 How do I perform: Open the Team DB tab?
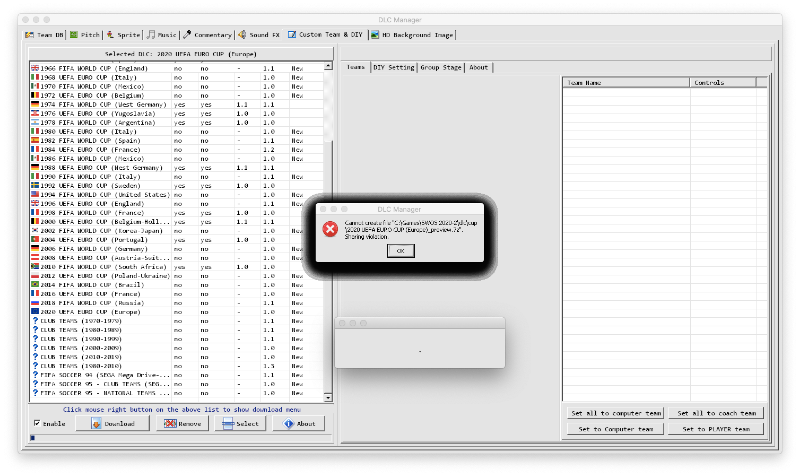point(47,34)
